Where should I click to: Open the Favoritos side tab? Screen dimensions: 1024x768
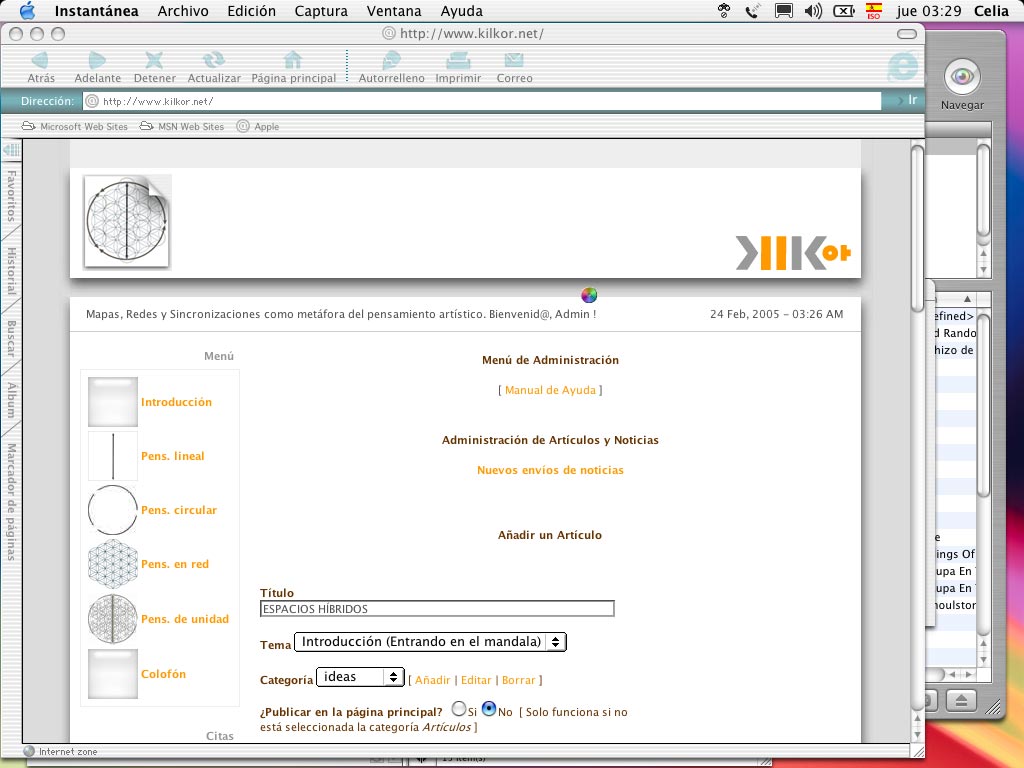pyautogui.click(x=11, y=196)
